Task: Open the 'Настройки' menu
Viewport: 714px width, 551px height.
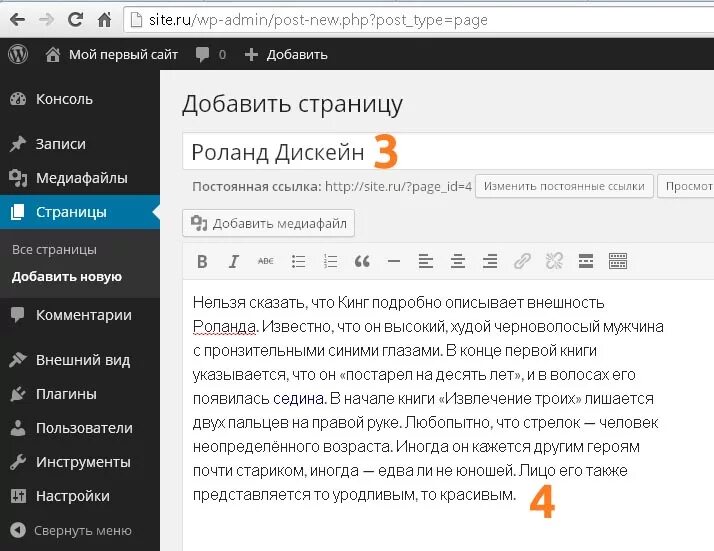Action: 80,496
